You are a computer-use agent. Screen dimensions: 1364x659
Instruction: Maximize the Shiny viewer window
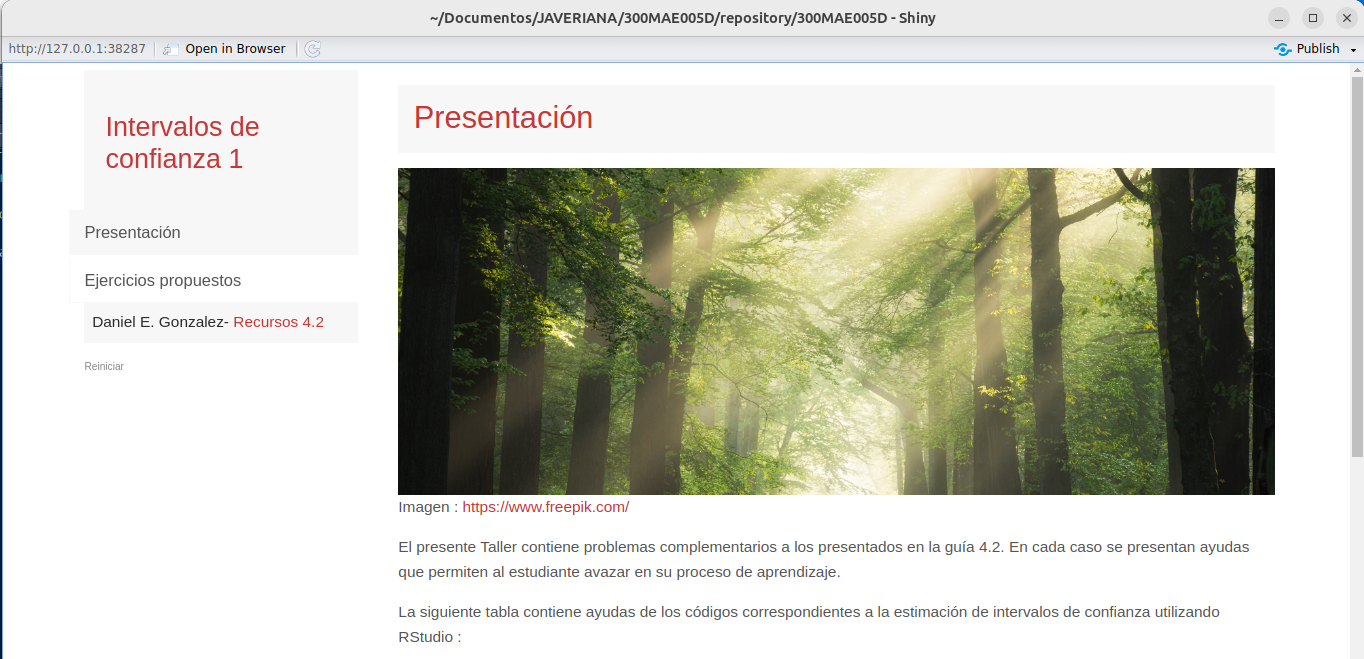point(1313,18)
